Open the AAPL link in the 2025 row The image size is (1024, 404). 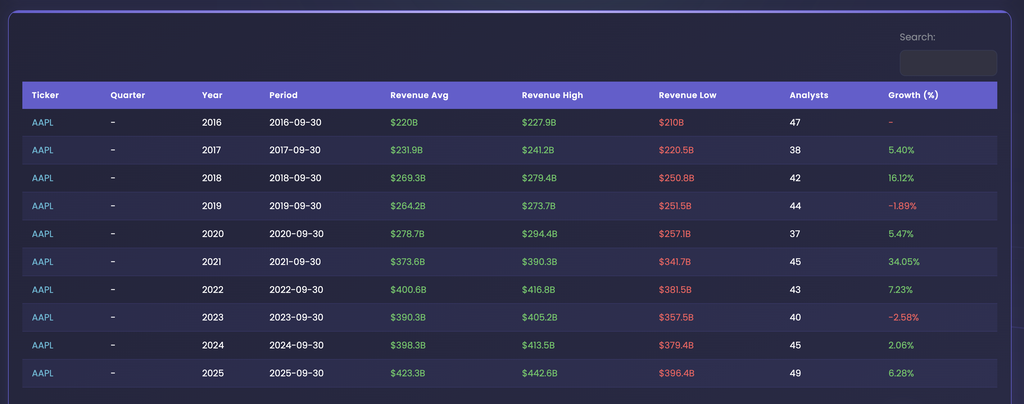point(42,373)
